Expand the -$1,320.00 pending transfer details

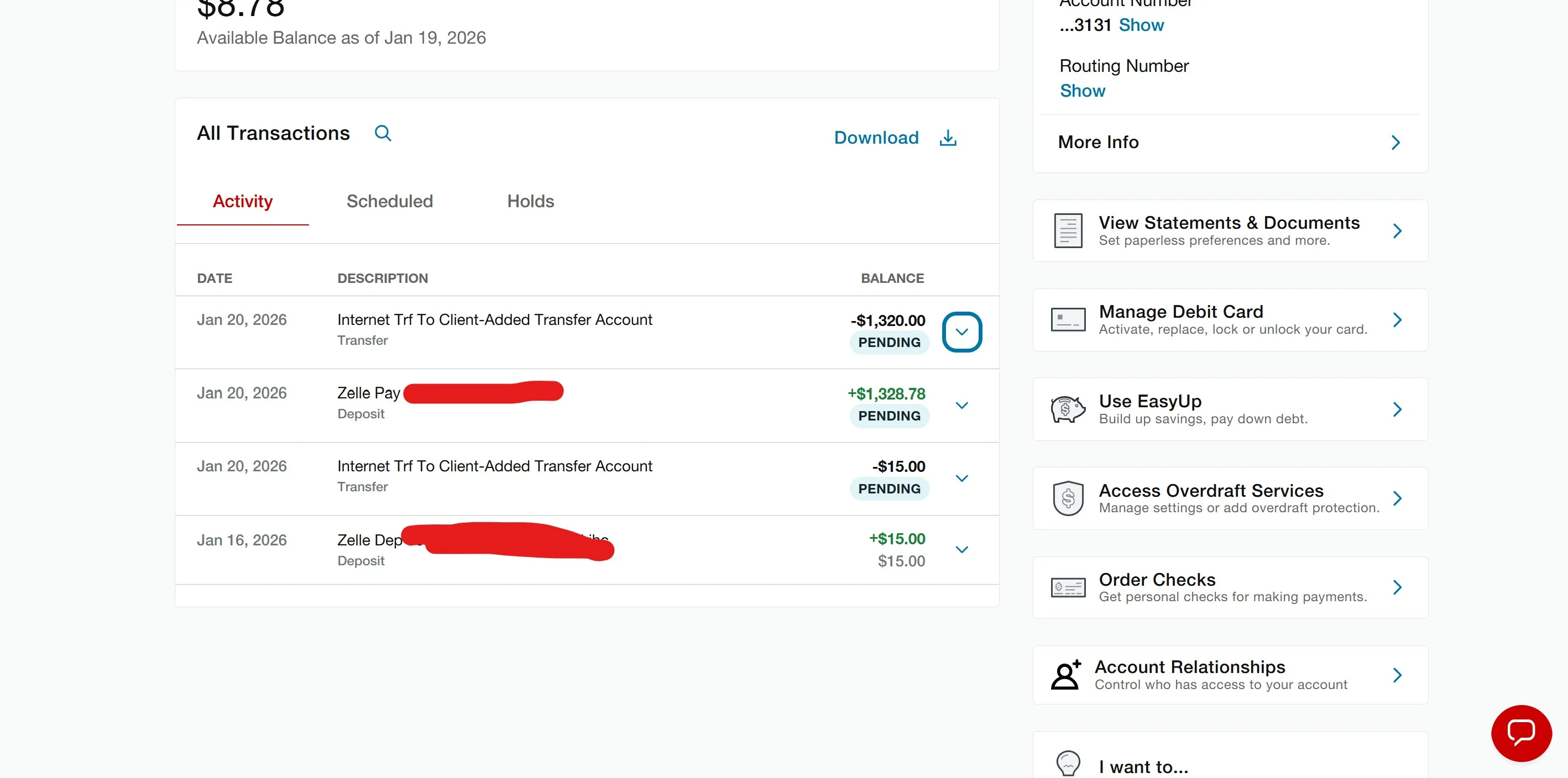click(961, 332)
